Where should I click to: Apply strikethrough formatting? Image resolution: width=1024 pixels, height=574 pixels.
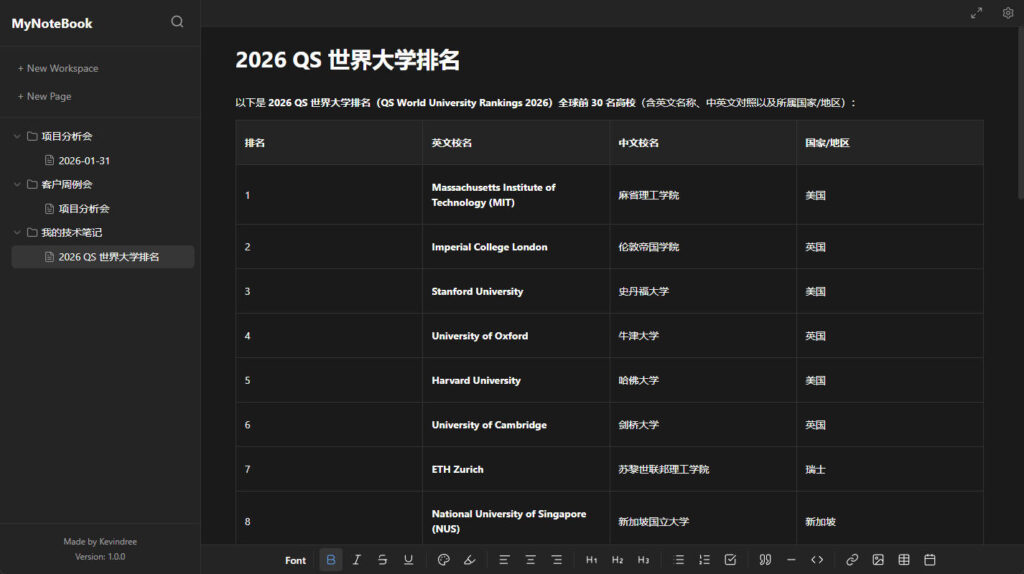(383, 560)
